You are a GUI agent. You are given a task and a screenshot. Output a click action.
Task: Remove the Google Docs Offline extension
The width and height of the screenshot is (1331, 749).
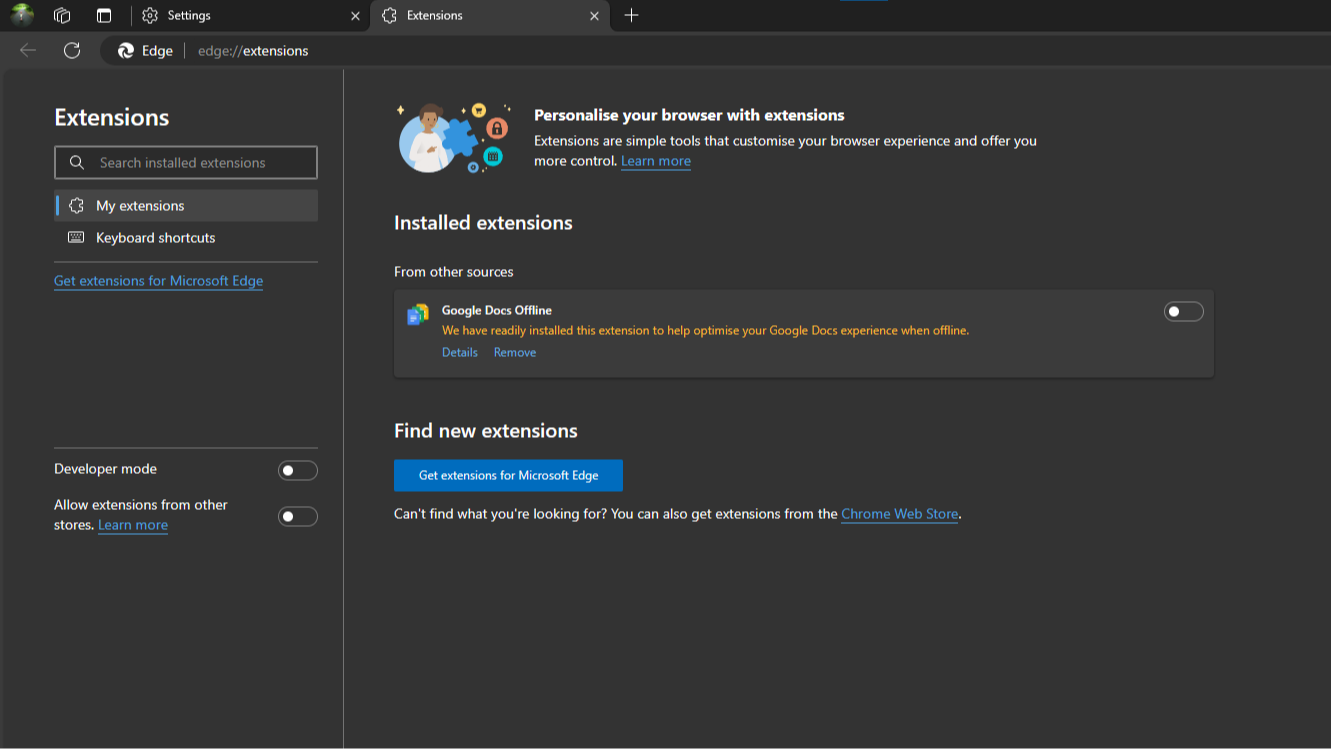pyautogui.click(x=515, y=352)
